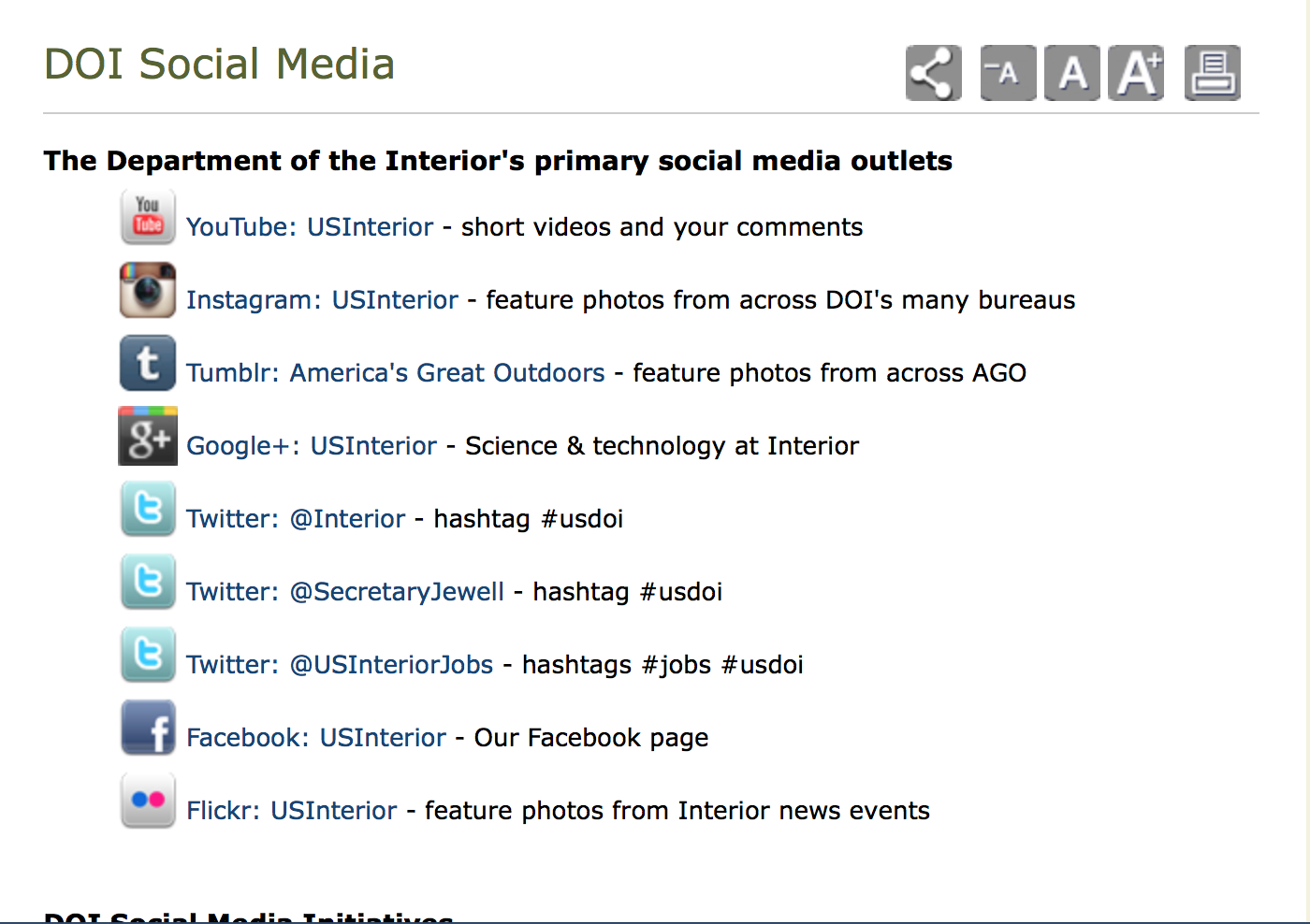Open the YouTube: USInterior link
Viewport: 1310px width, 924px height.
click(x=310, y=227)
